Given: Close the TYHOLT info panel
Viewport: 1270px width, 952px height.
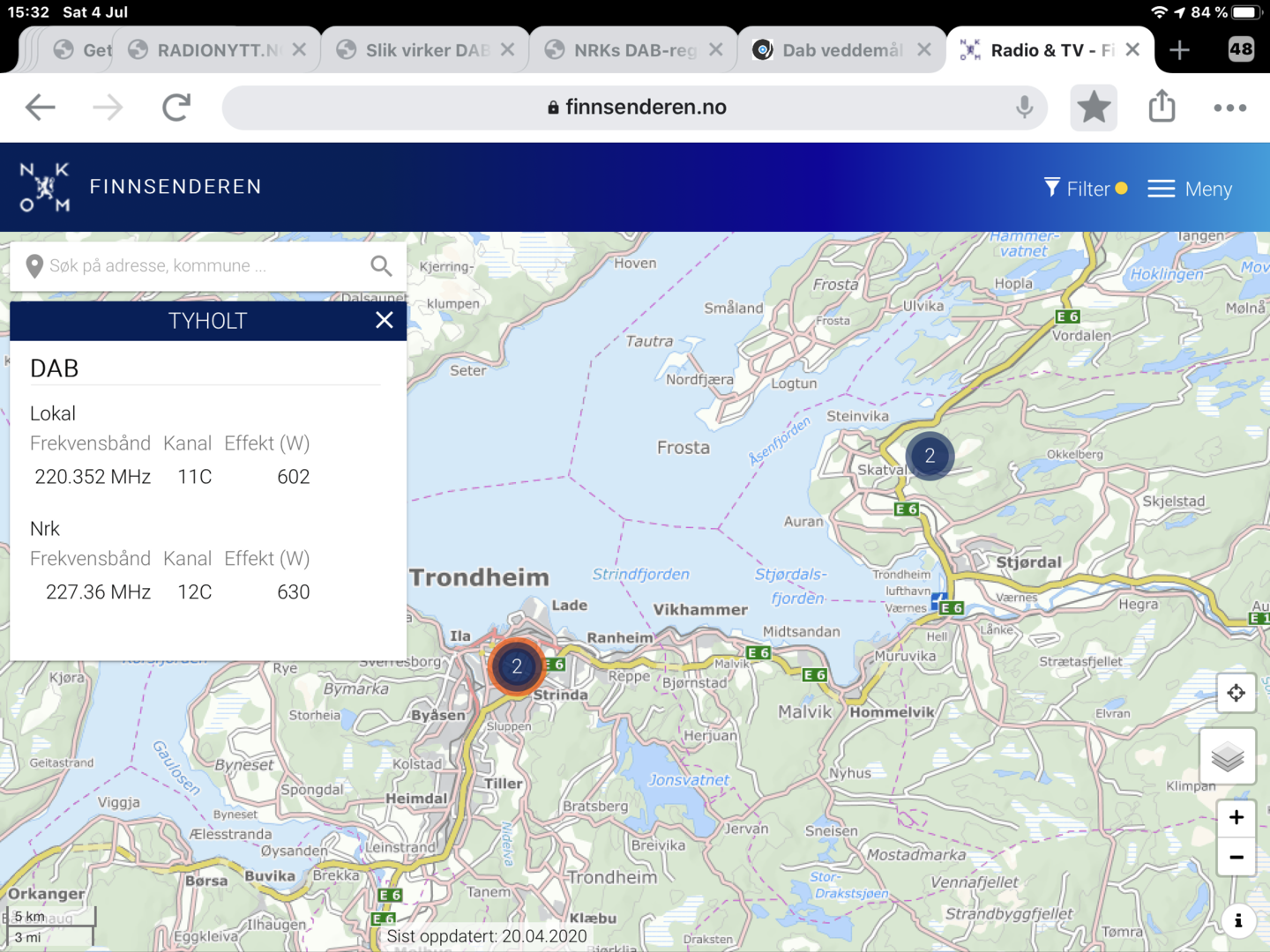Looking at the screenshot, I should 385,321.
